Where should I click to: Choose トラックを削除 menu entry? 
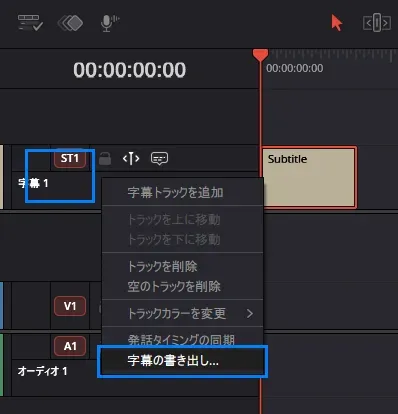[x=182, y=266]
